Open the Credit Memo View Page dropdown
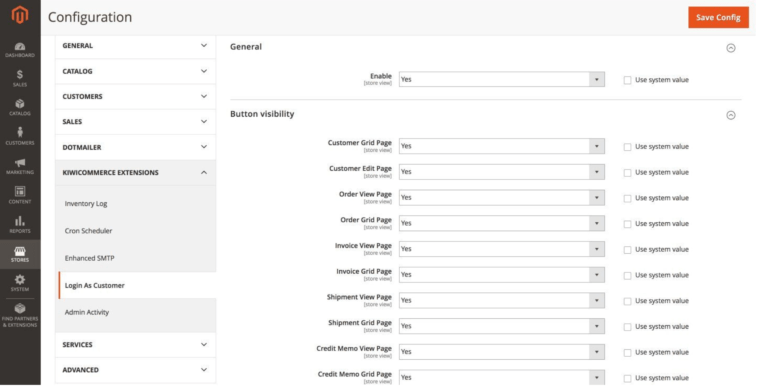The height and width of the screenshot is (388, 768). (x=502, y=352)
